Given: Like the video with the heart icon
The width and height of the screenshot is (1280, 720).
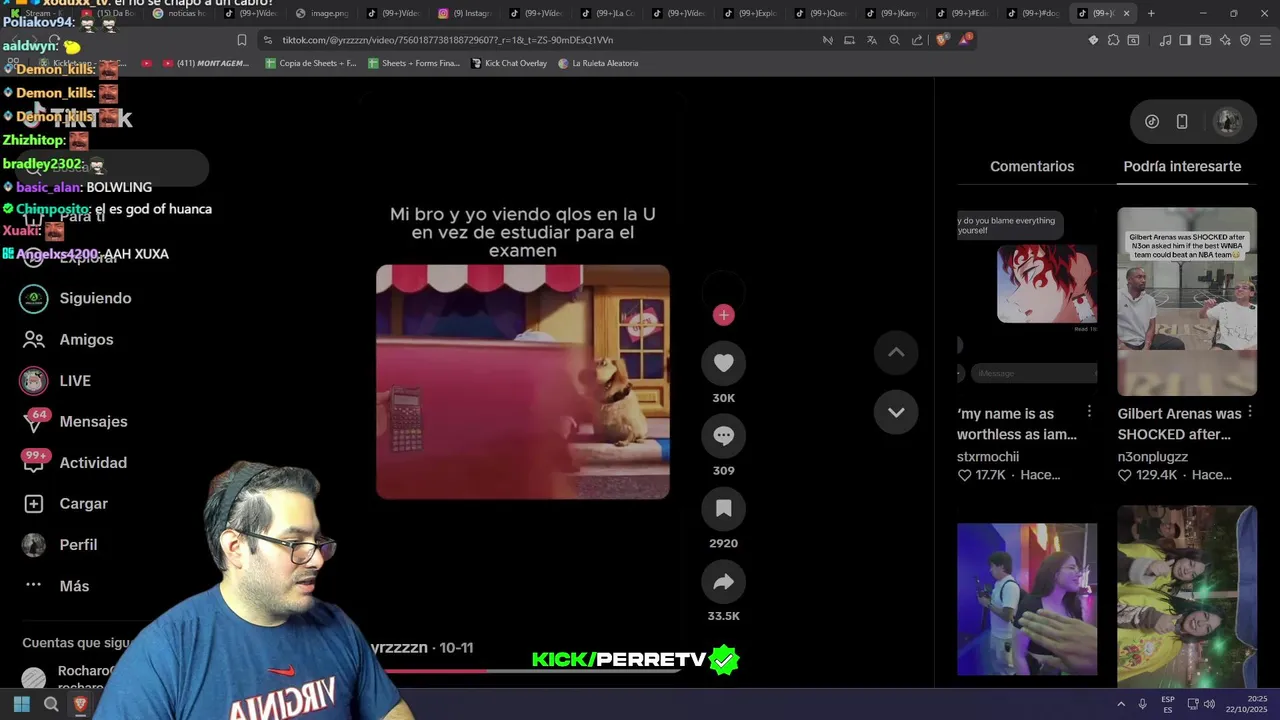Looking at the screenshot, I should 723,363.
